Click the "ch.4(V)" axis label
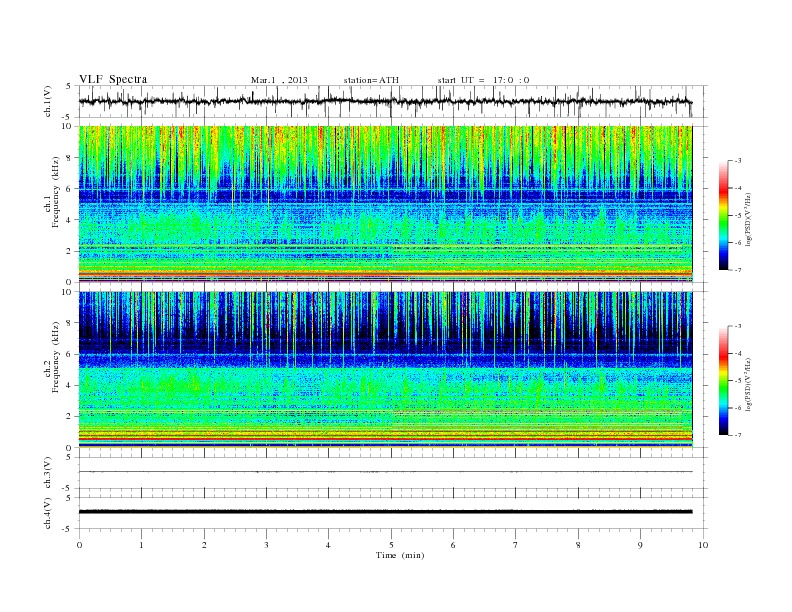792x612 pixels. coord(48,513)
